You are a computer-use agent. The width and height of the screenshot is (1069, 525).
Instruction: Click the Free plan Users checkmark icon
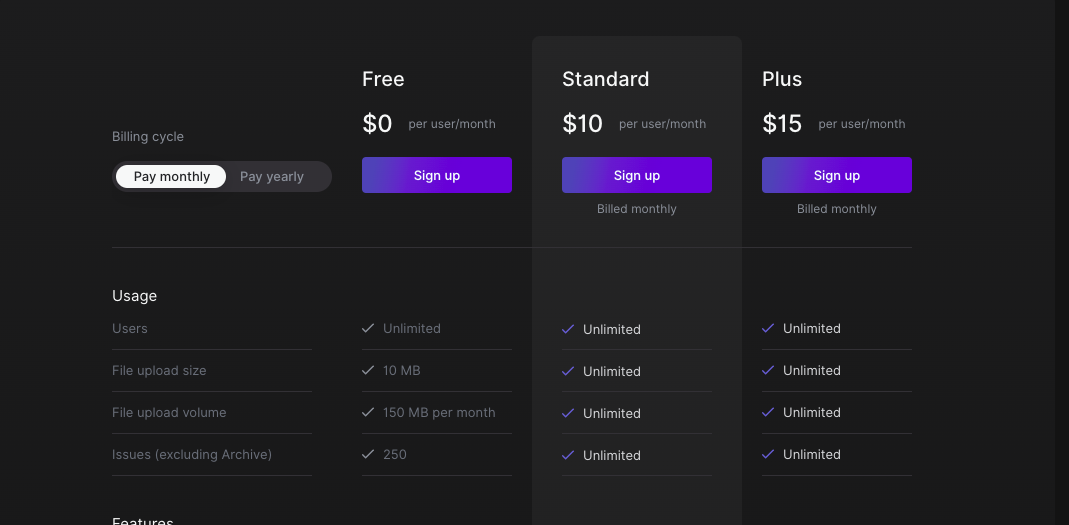[368, 328]
